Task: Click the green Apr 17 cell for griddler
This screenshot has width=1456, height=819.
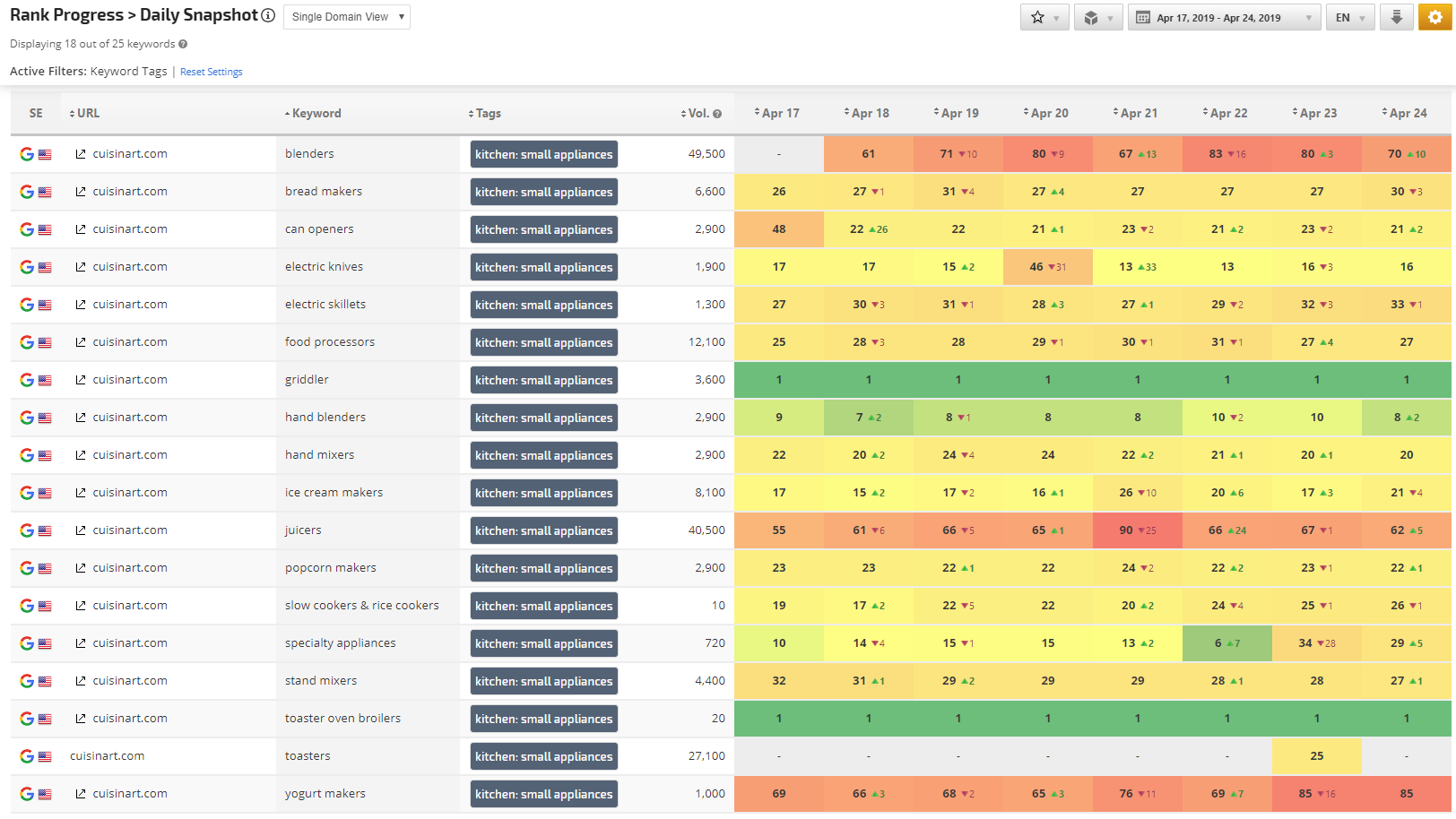Action: pos(778,380)
